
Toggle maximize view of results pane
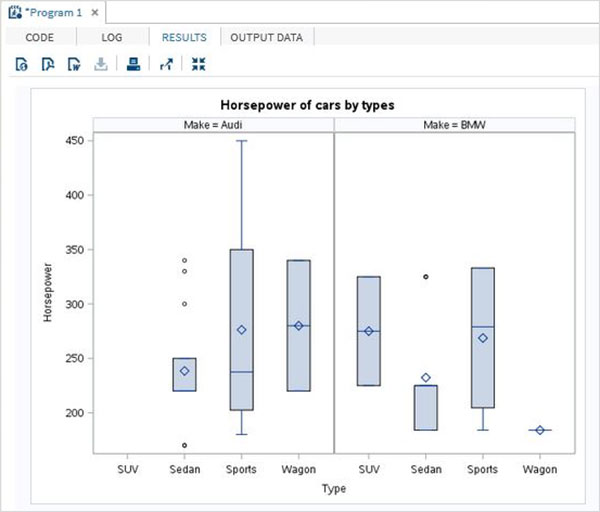(x=199, y=64)
